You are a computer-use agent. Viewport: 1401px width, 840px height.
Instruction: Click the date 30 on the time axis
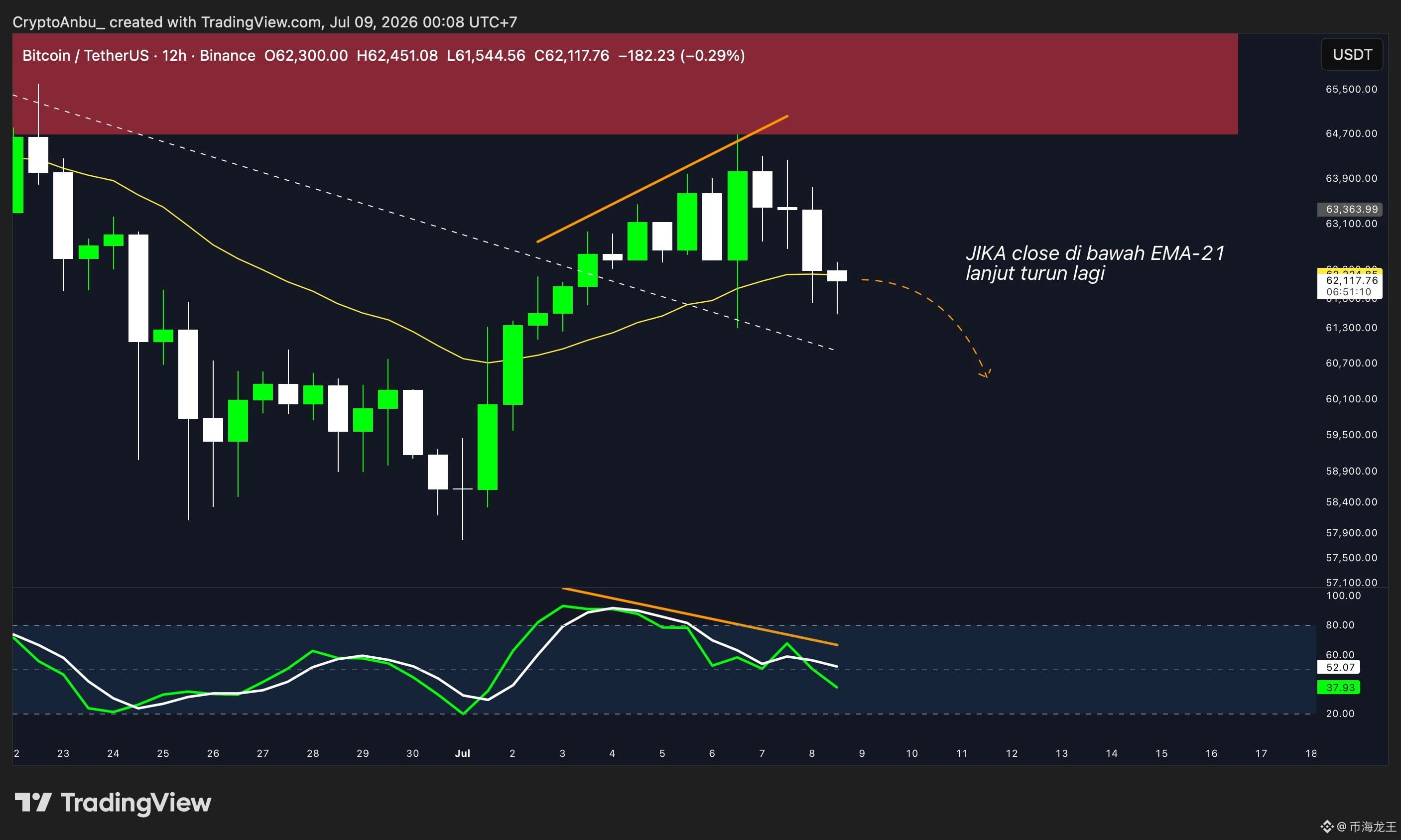(413, 753)
